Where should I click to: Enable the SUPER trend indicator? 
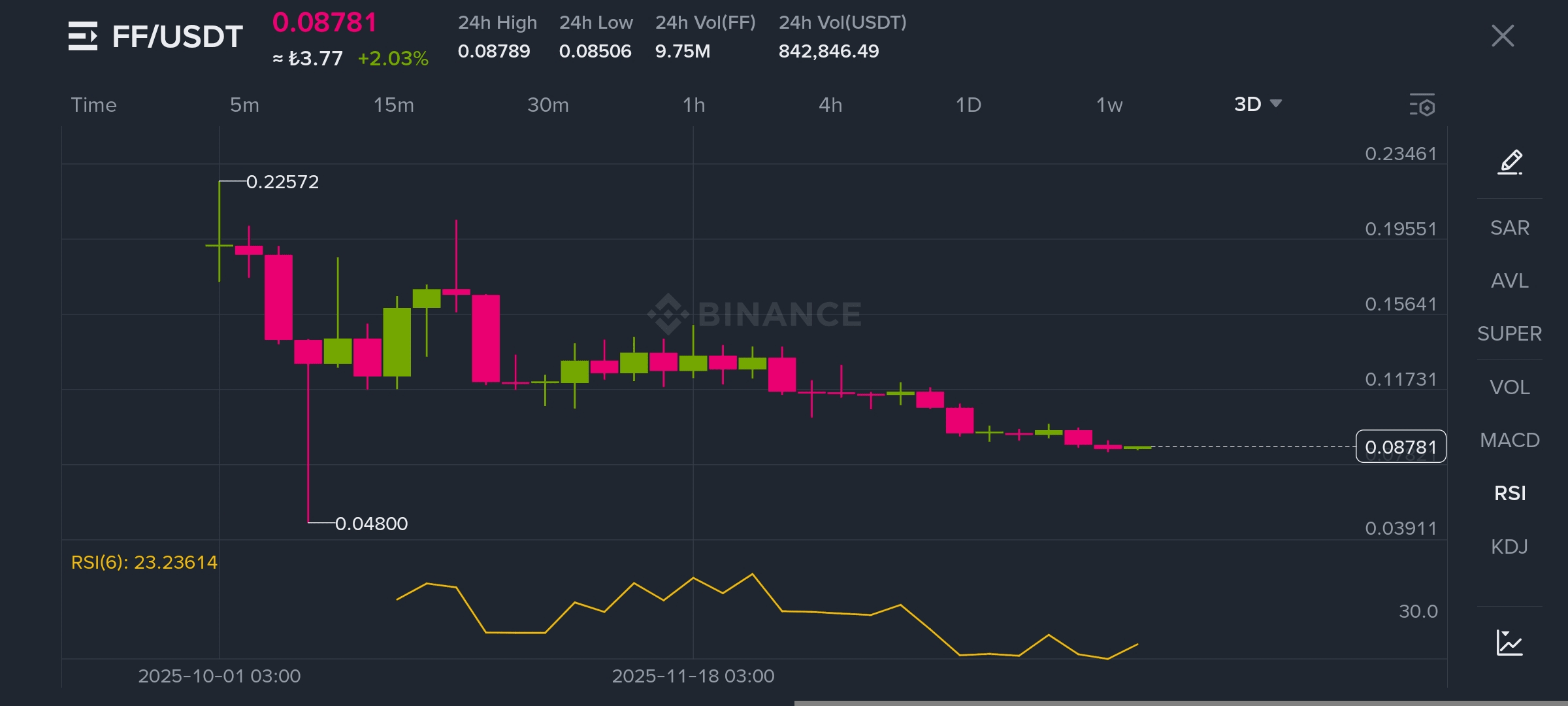pyautogui.click(x=1510, y=333)
